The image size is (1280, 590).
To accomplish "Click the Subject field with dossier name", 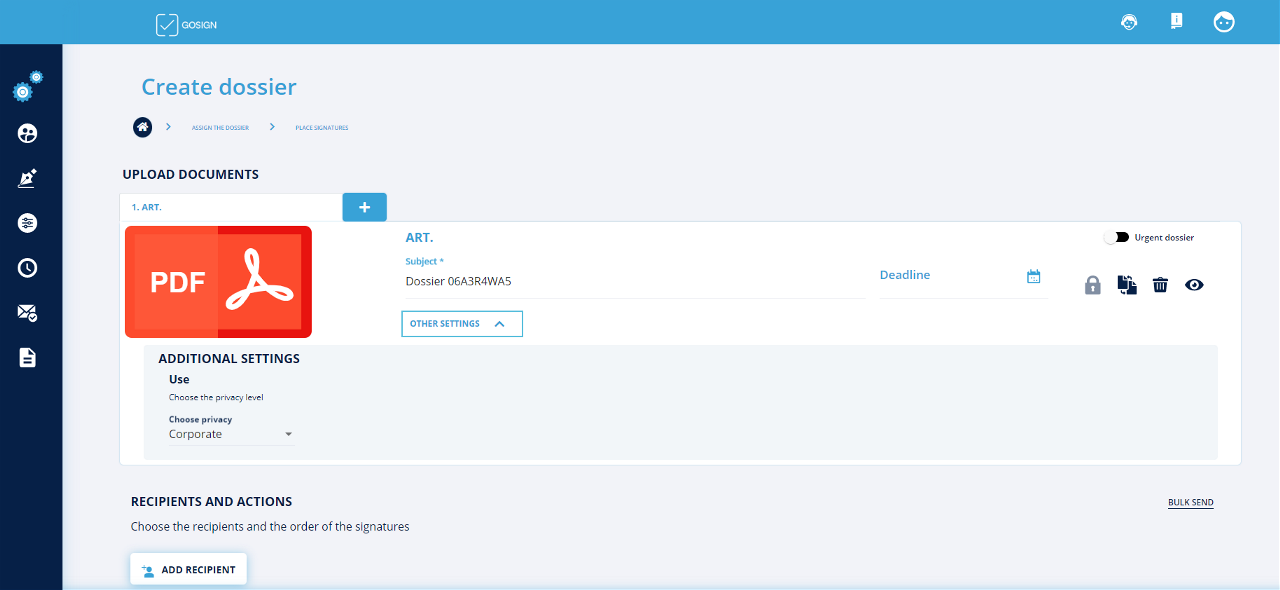I will [x=633, y=282].
